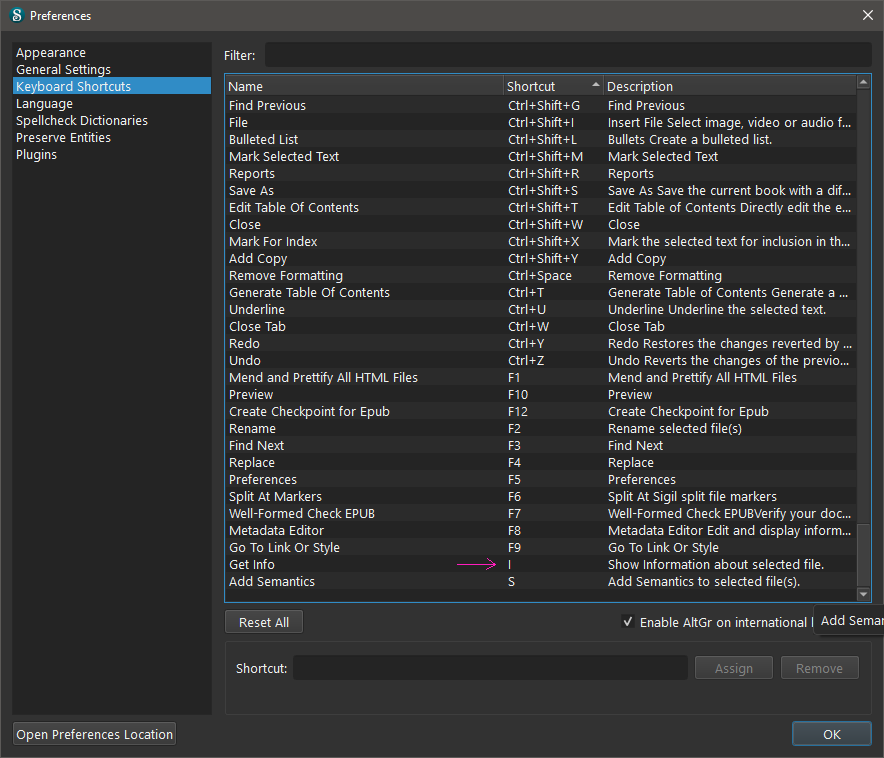The image size is (884, 758).
Task: Select the Add Copy row
Action: (x=541, y=258)
